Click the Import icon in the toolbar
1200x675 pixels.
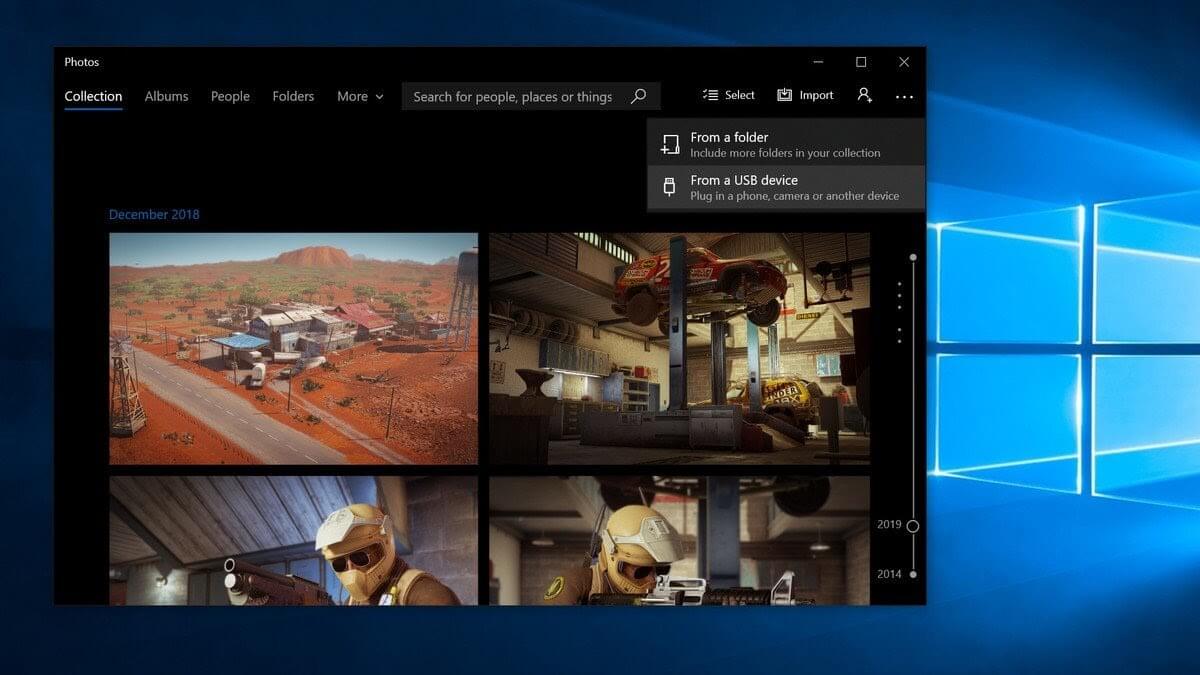pyautogui.click(x=786, y=94)
